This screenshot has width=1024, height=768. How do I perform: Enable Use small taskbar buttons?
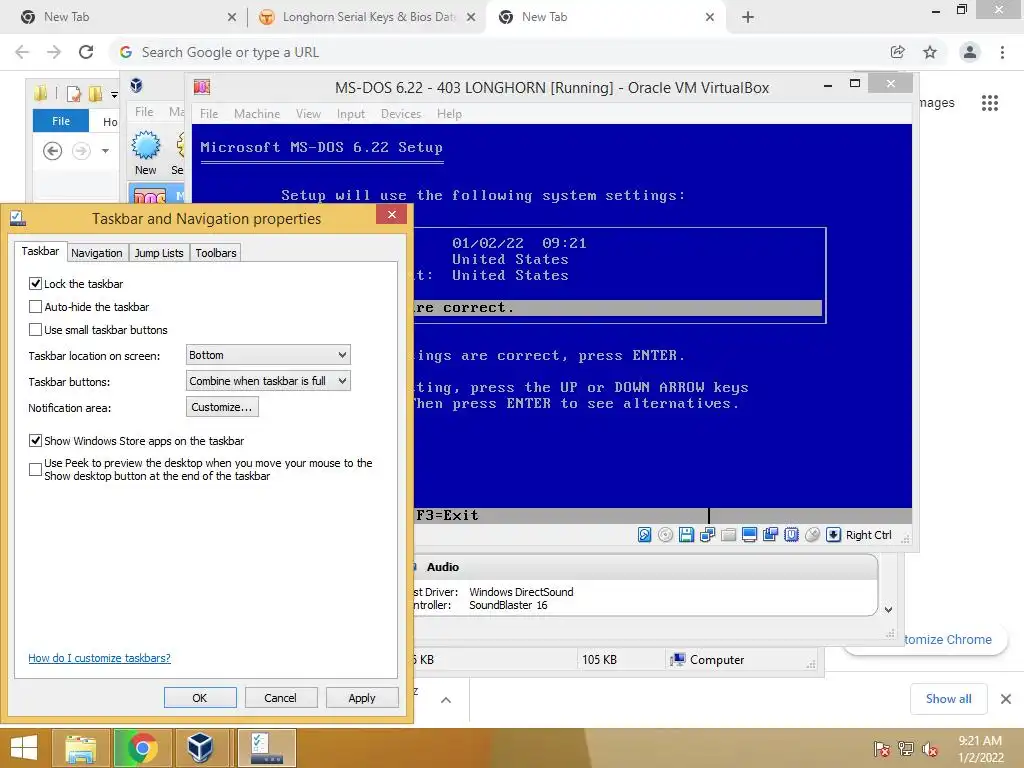pos(35,330)
